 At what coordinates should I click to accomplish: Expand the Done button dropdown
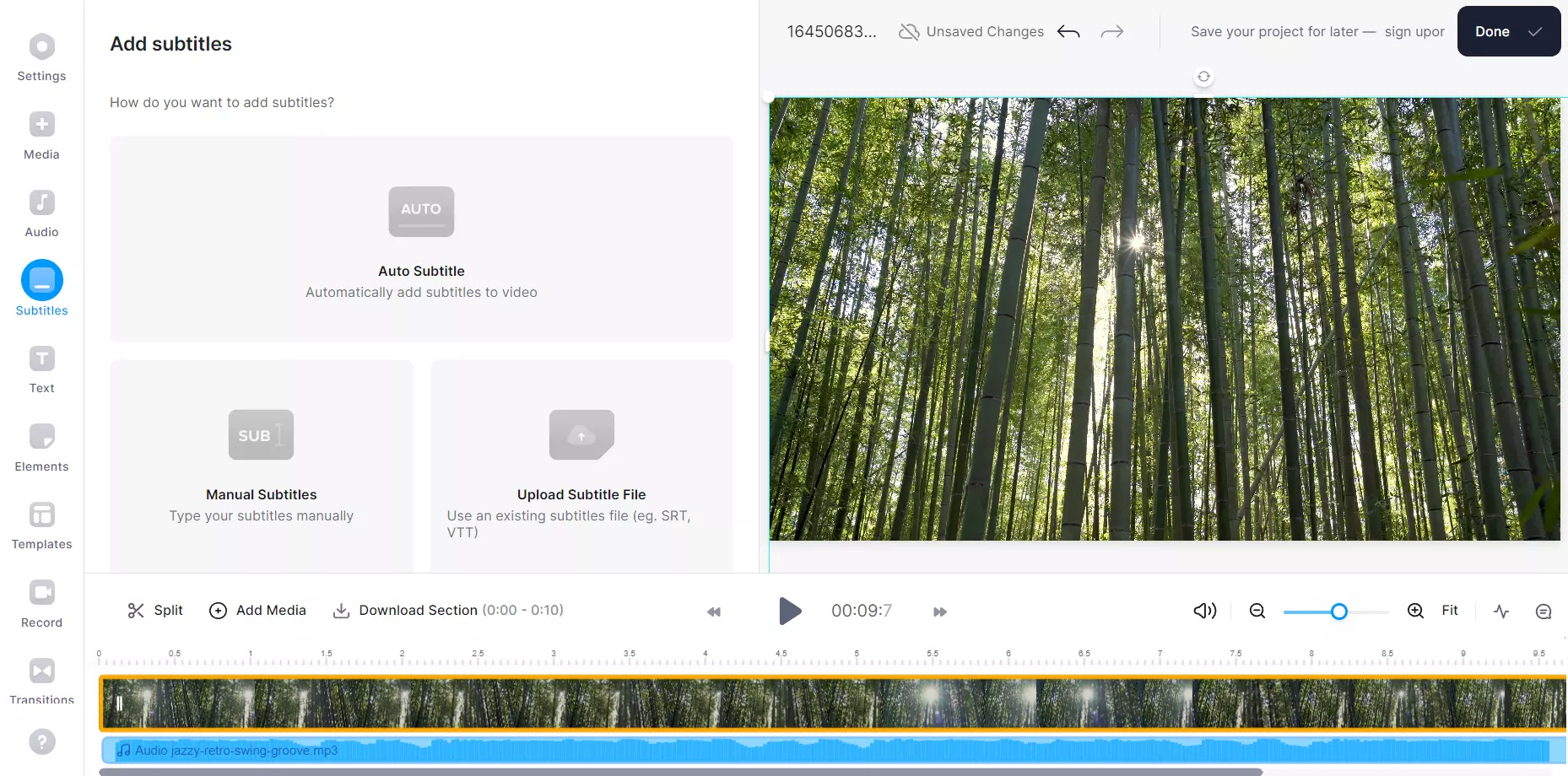(x=1535, y=32)
